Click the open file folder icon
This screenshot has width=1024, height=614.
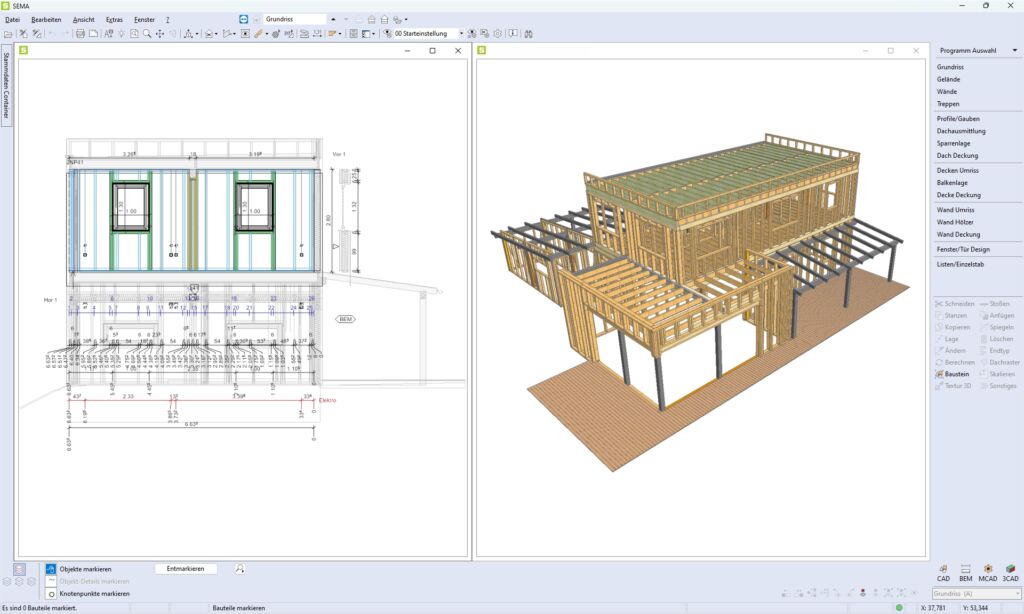(8, 33)
